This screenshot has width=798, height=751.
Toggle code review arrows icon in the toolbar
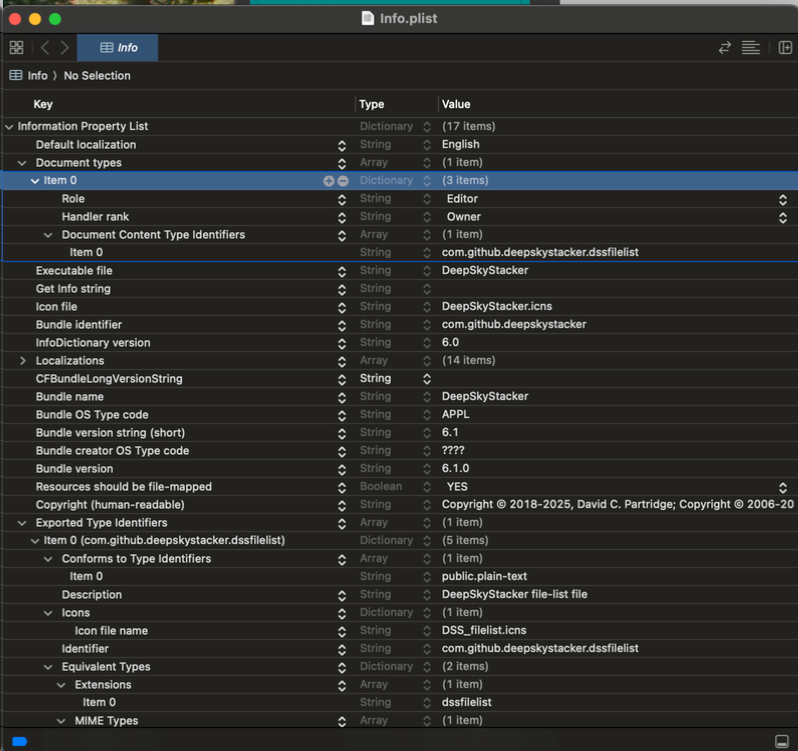(725, 48)
